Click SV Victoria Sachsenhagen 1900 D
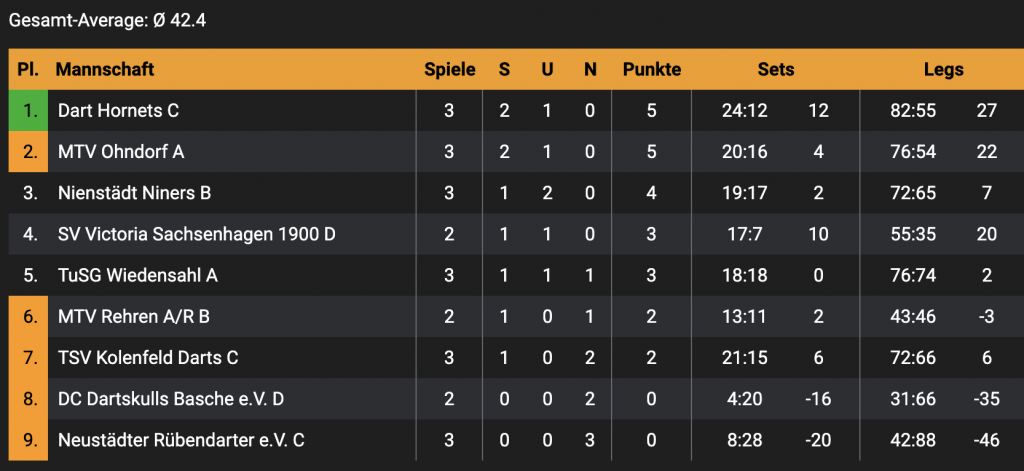The width and height of the screenshot is (1024, 471). (x=196, y=234)
